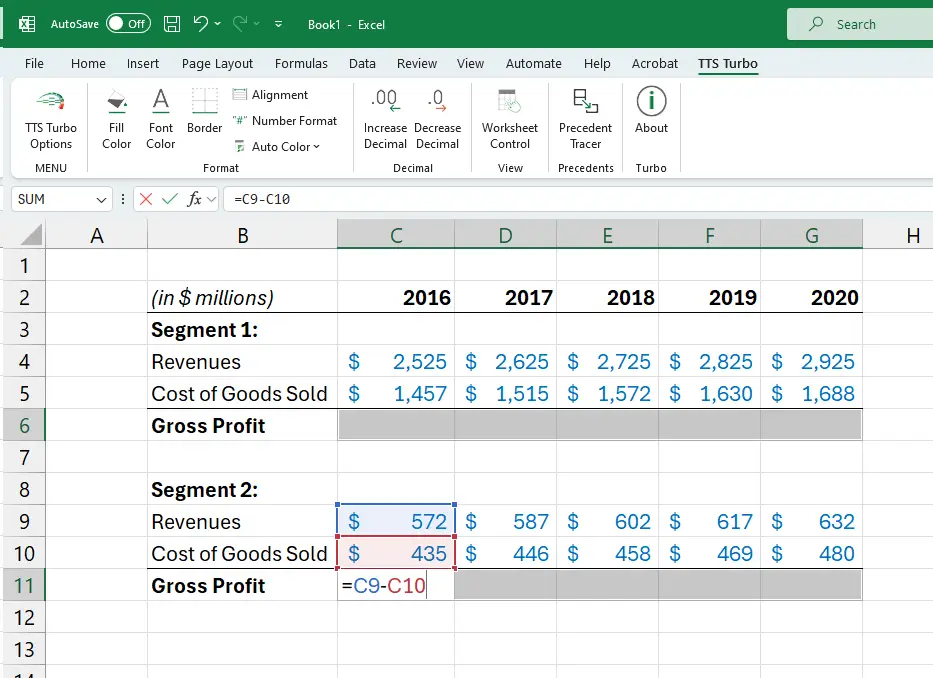Open the Worksheet Control tool
This screenshot has height=678, width=933.
(509, 112)
